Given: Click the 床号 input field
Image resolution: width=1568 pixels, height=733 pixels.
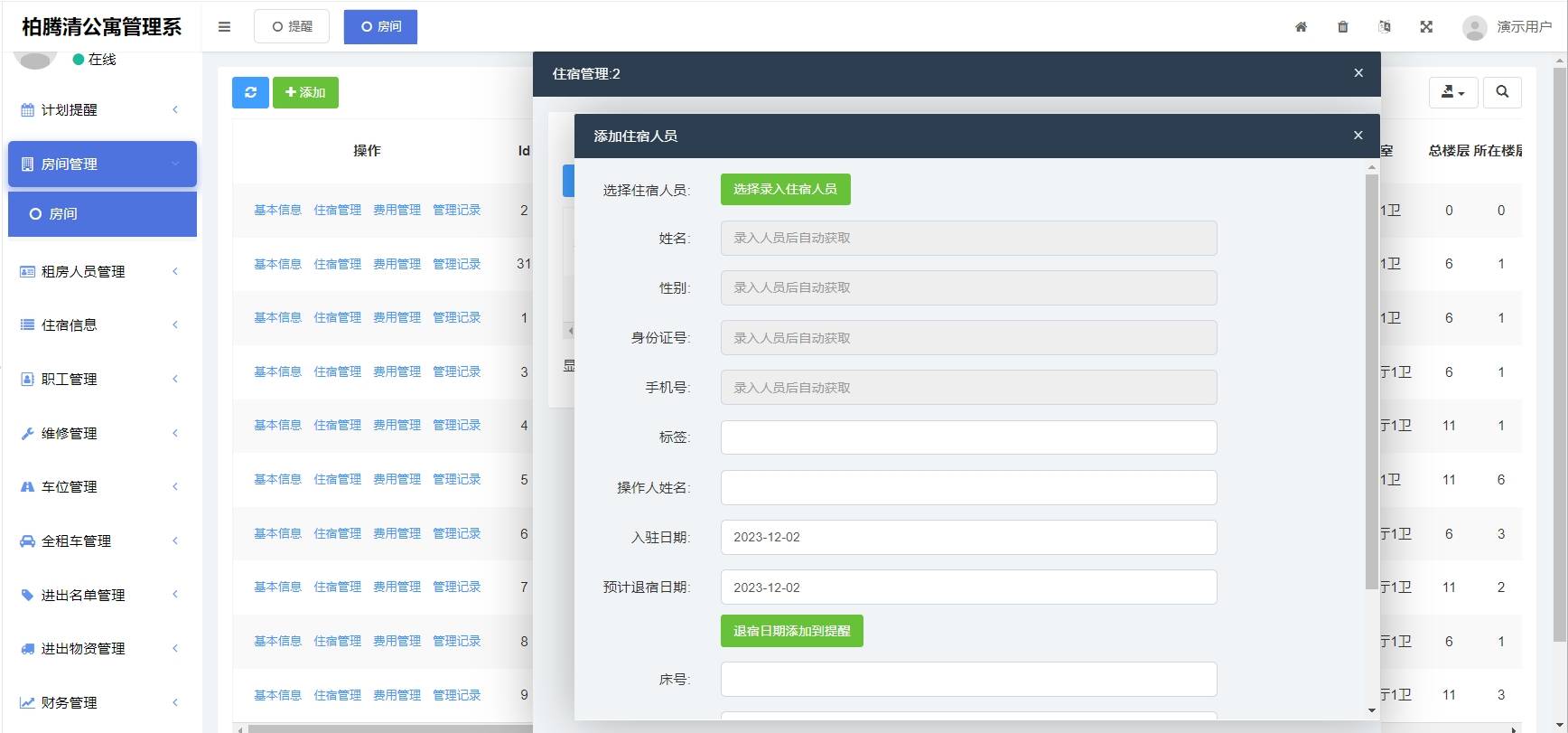Looking at the screenshot, I should pyautogui.click(x=968, y=680).
